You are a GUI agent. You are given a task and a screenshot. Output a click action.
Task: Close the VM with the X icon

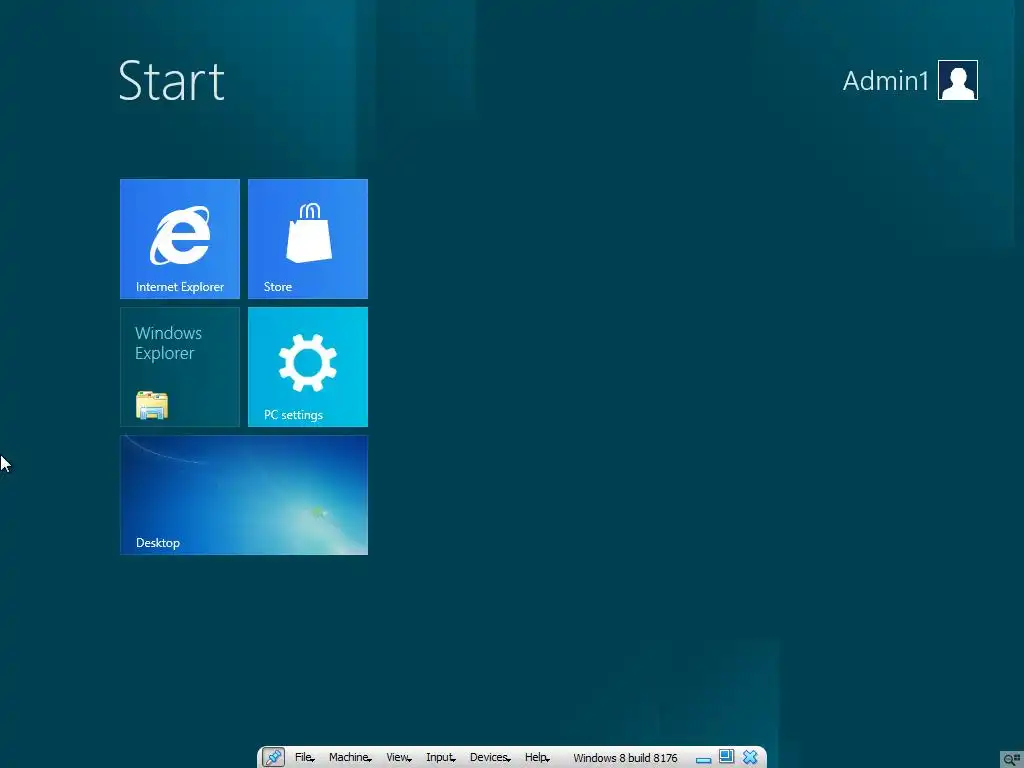[750, 757]
